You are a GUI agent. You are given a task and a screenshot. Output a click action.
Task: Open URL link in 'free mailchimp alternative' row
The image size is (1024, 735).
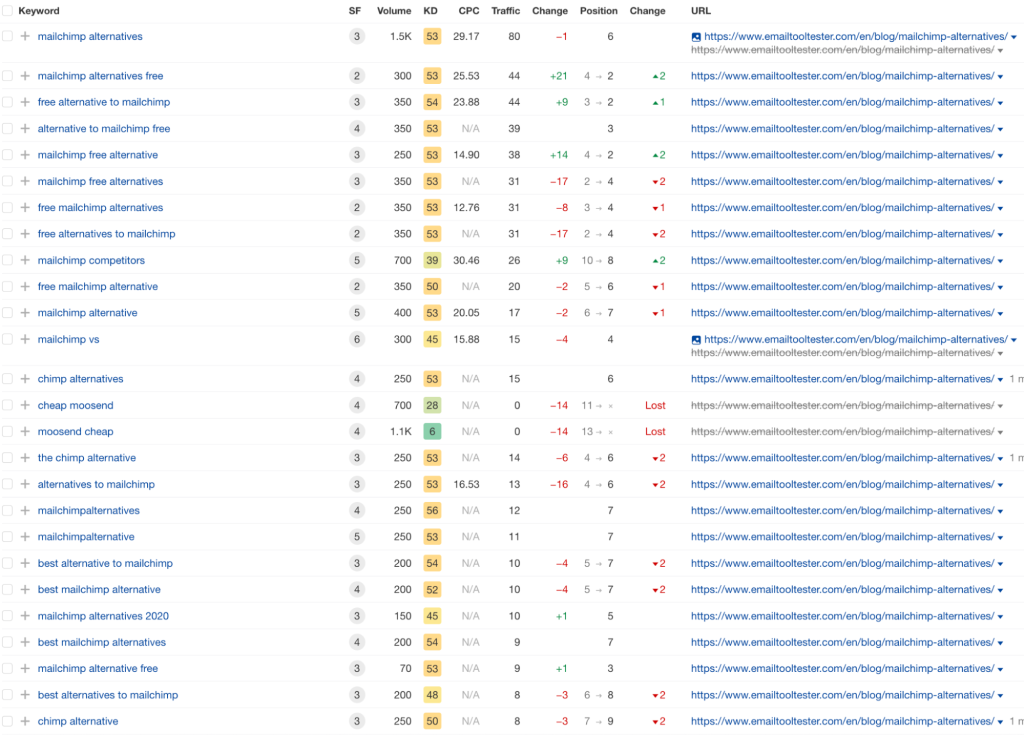click(x=842, y=286)
